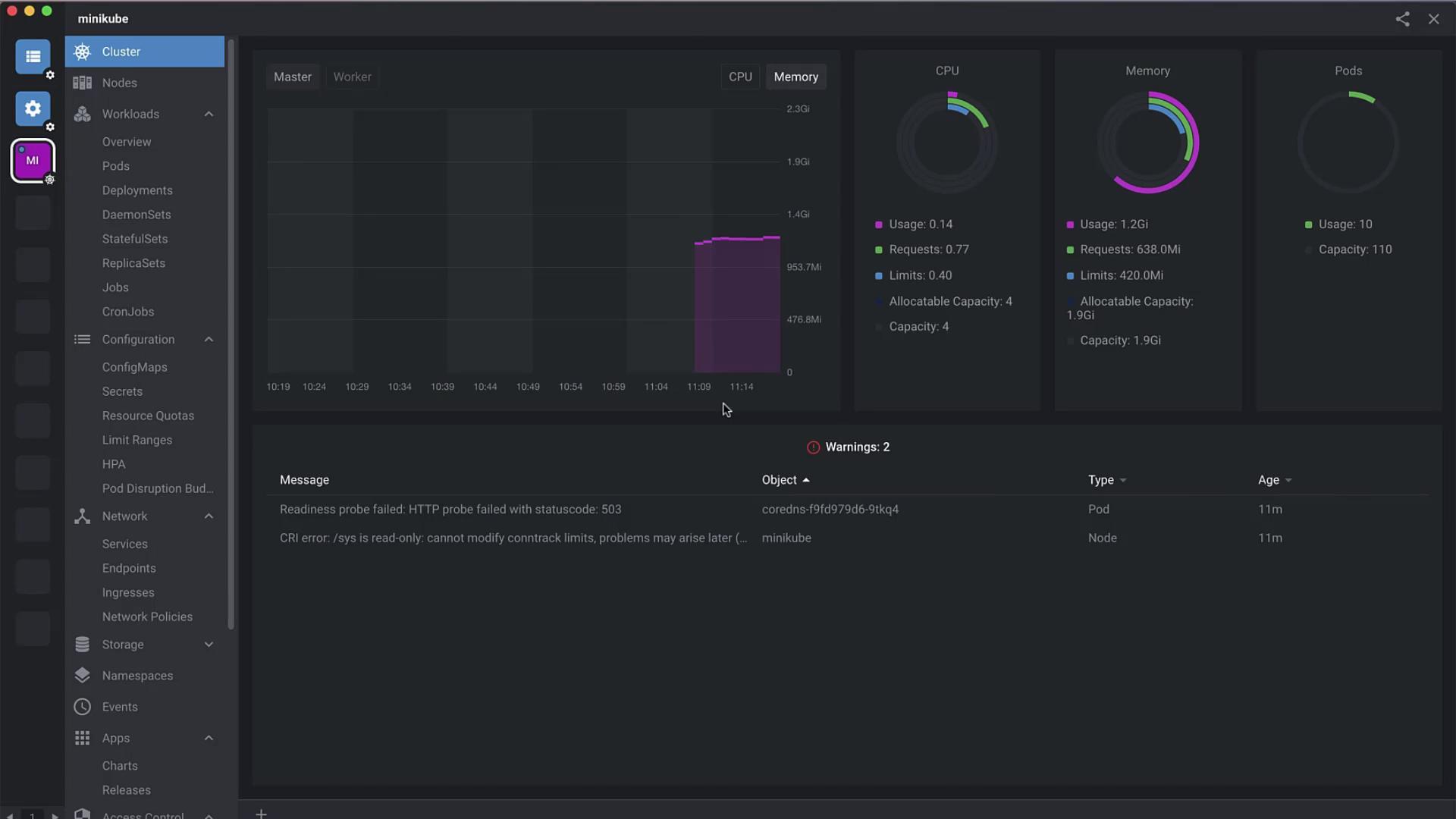The image size is (1456, 819).
Task: Open Events via its clock icon
Action: (x=82, y=707)
